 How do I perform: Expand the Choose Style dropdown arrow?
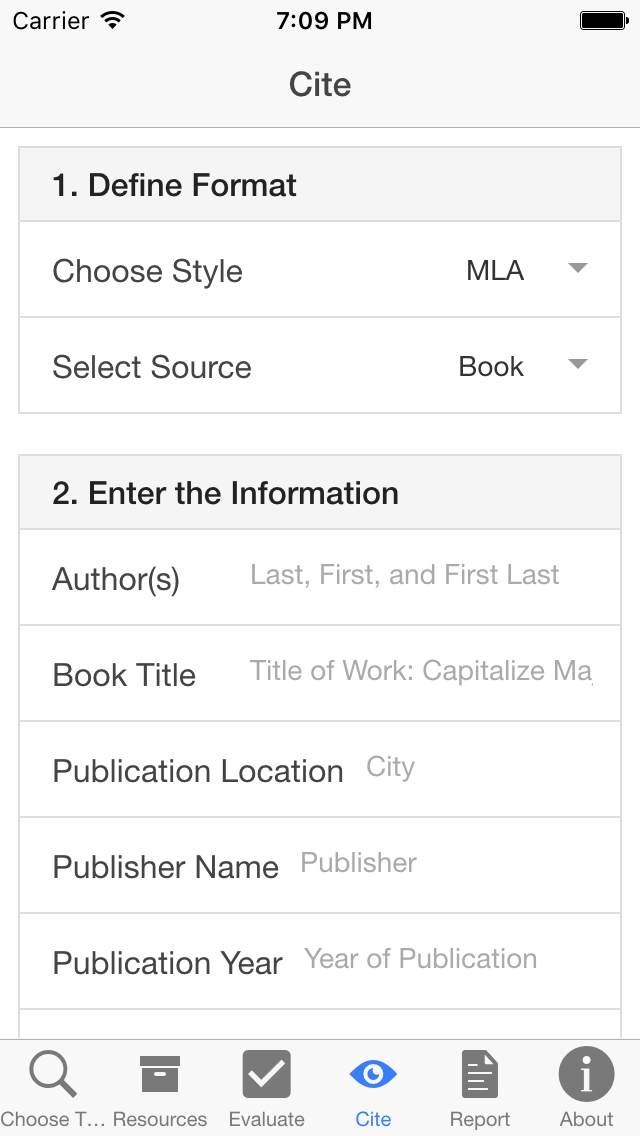pos(577,269)
